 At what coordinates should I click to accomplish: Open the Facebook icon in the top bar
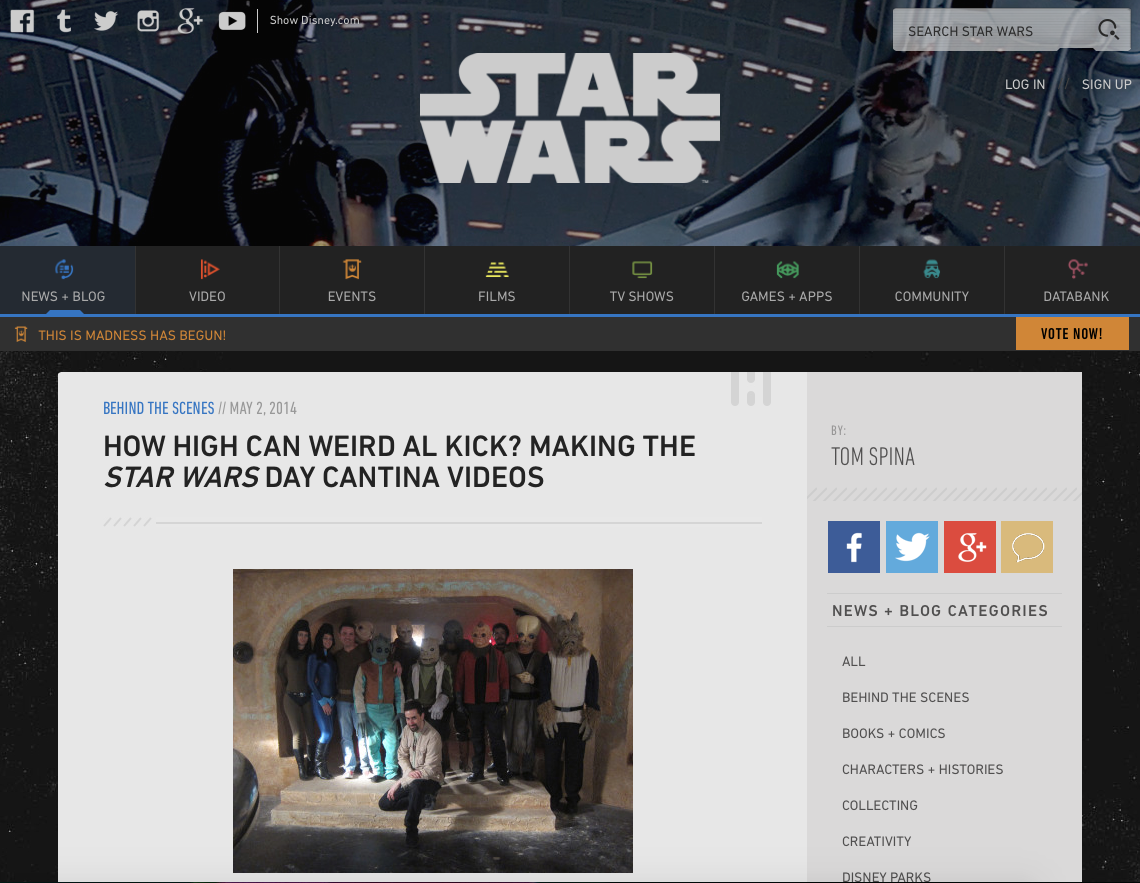[22, 20]
